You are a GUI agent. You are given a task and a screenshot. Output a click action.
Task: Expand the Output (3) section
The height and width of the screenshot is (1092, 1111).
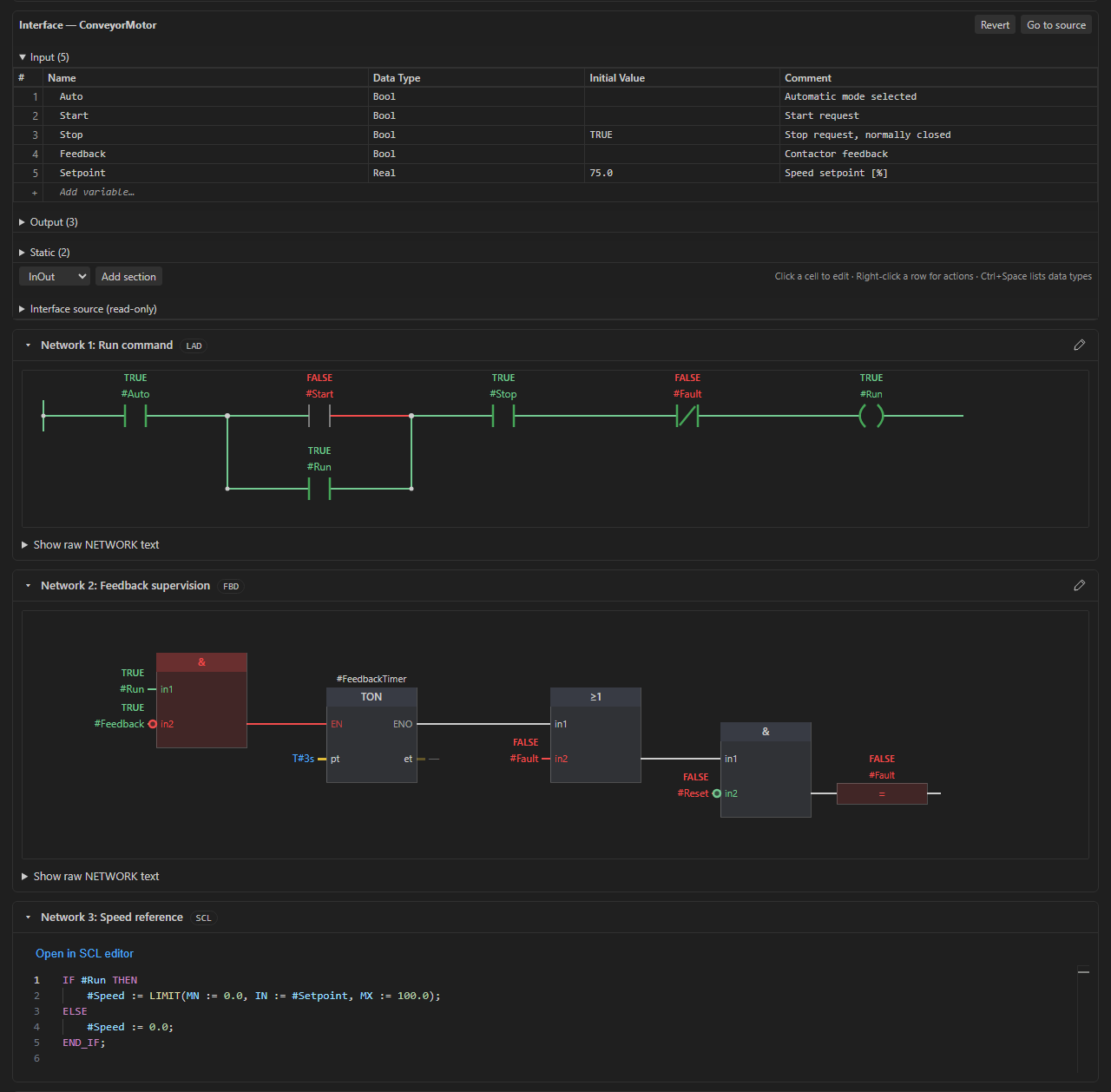49,222
